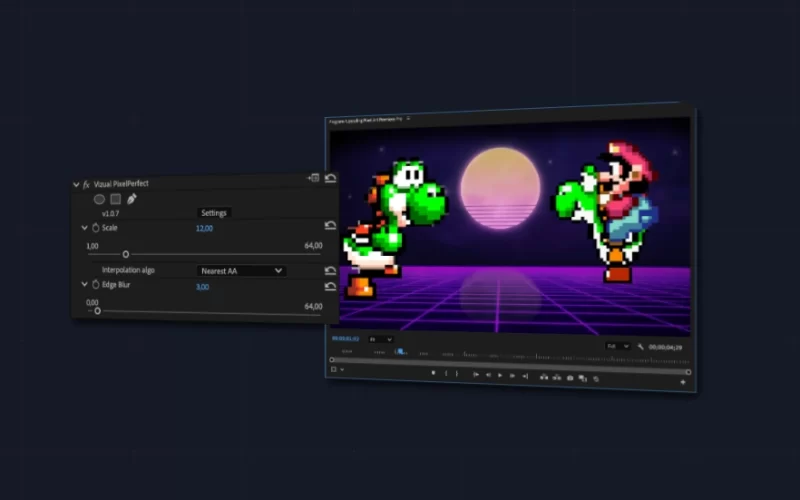800x500 pixels.
Task: Click the Extract button
Action: click(557, 378)
